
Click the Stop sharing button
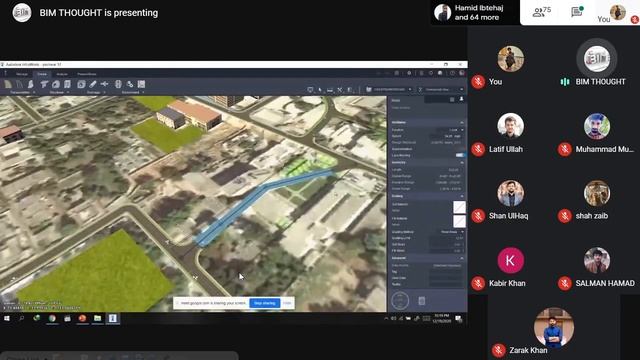(x=264, y=303)
